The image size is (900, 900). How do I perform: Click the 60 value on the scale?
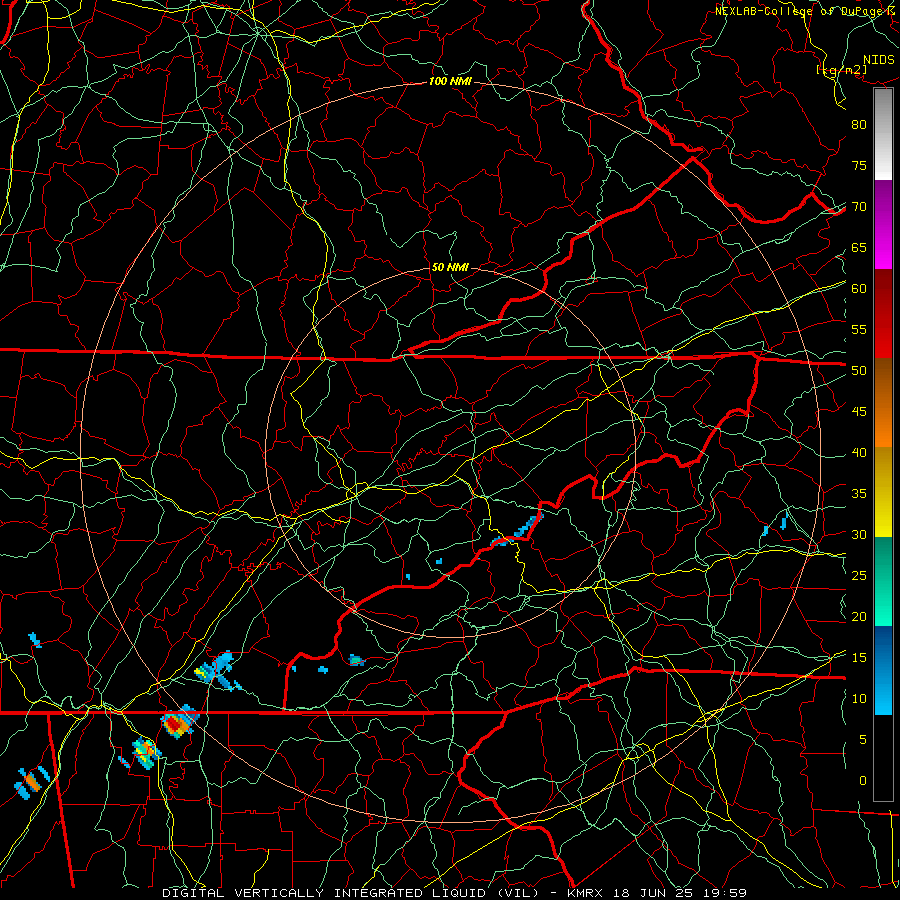click(x=859, y=289)
